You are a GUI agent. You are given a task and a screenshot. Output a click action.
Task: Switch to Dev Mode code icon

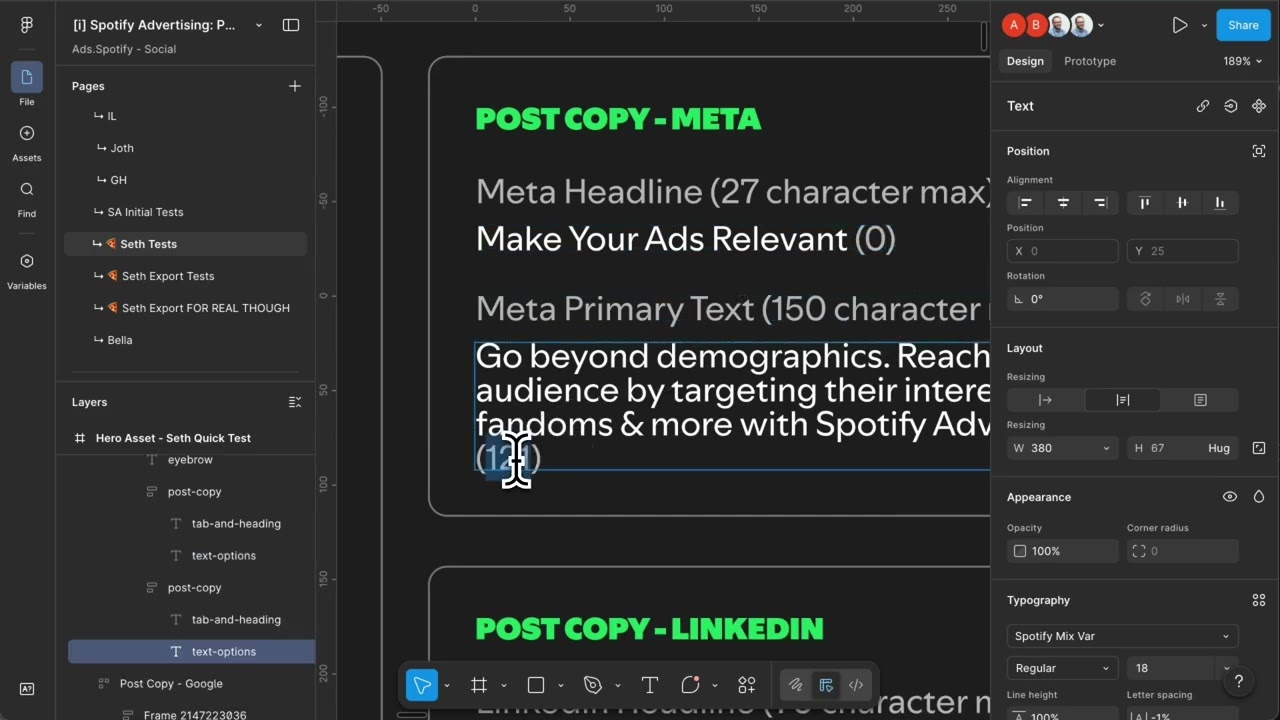(856, 685)
